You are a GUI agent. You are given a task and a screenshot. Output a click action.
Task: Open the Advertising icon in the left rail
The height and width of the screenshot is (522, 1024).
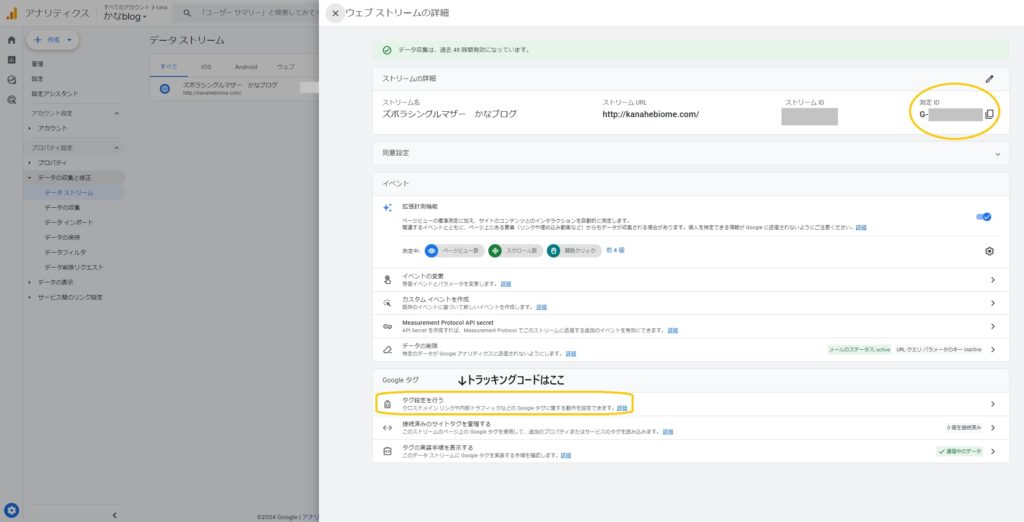pos(11,100)
